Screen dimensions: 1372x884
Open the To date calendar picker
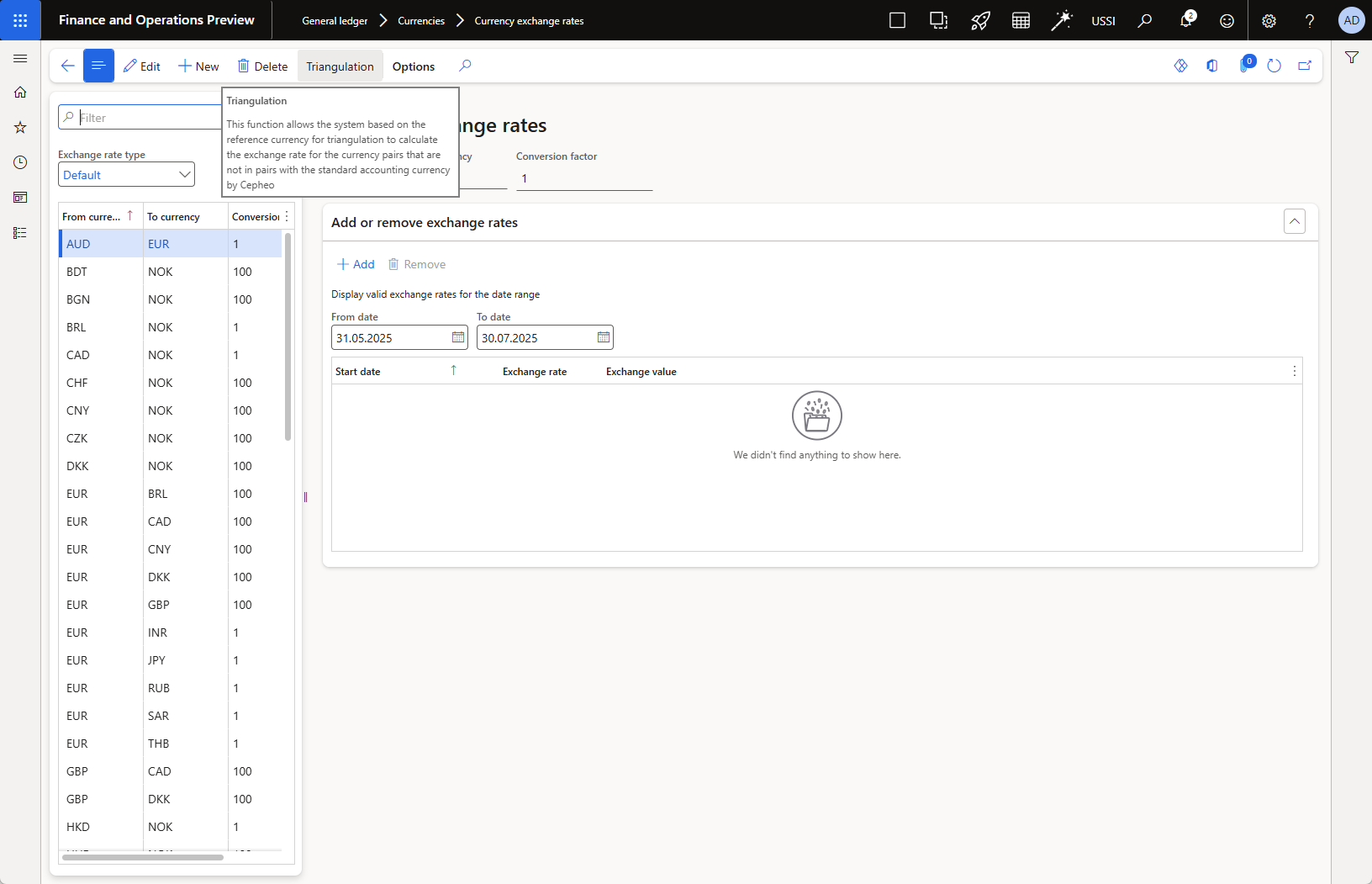pos(604,337)
